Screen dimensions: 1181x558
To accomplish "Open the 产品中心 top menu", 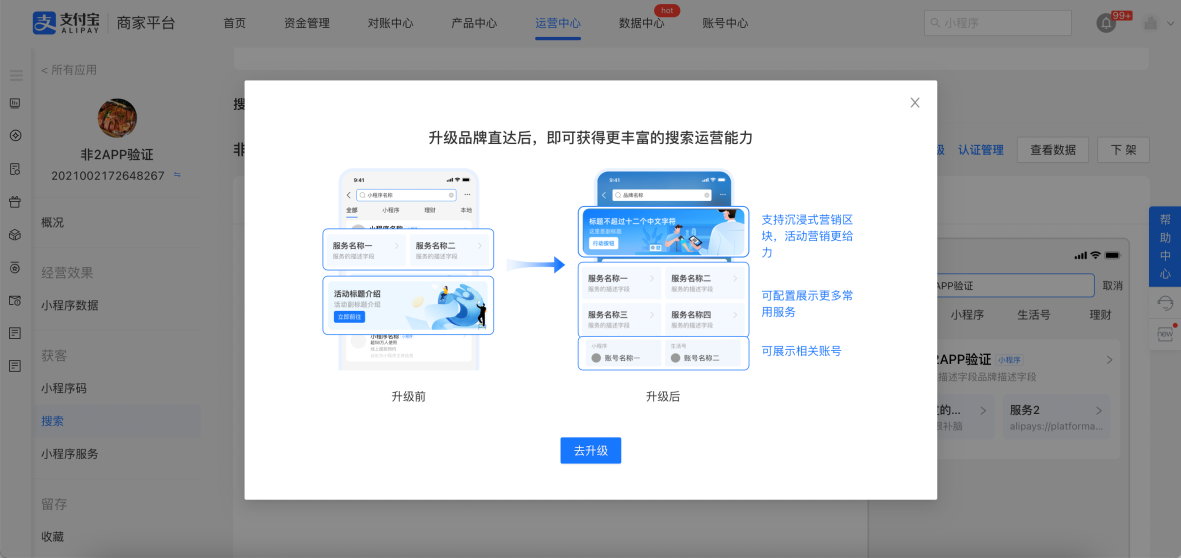I will click(474, 23).
